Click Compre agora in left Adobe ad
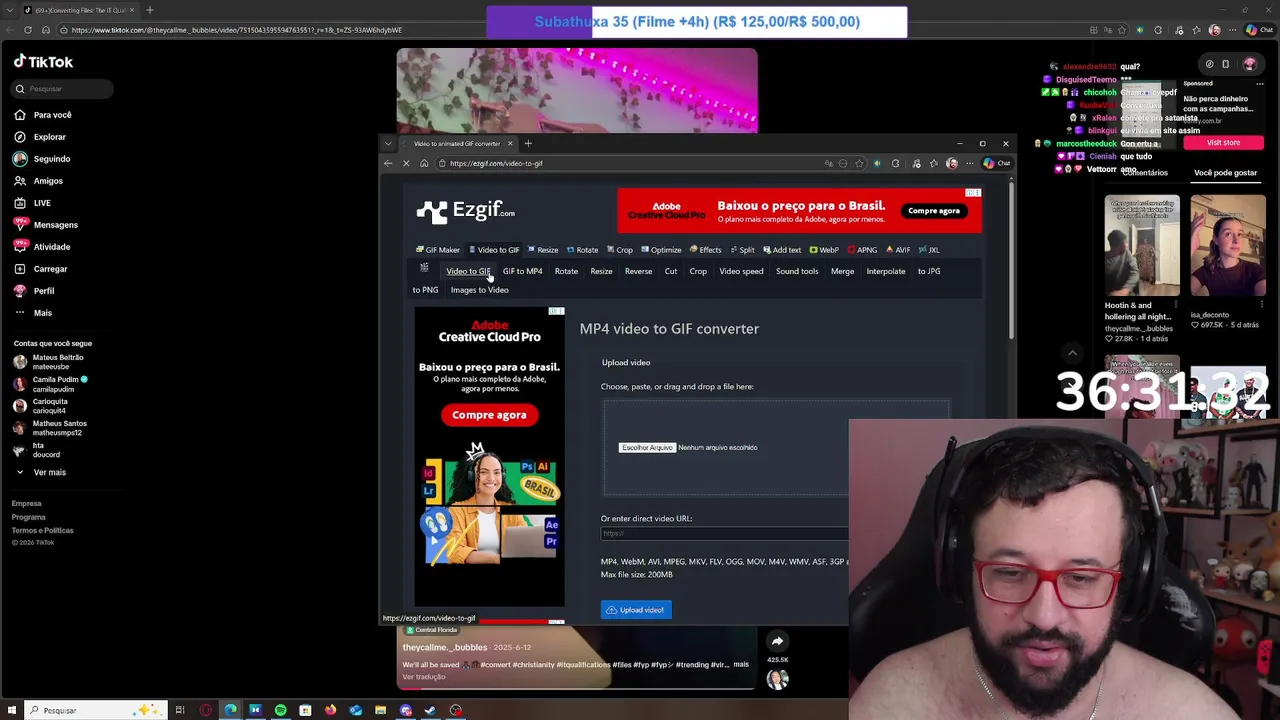The image size is (1280, 720). [x=489, y=415]
